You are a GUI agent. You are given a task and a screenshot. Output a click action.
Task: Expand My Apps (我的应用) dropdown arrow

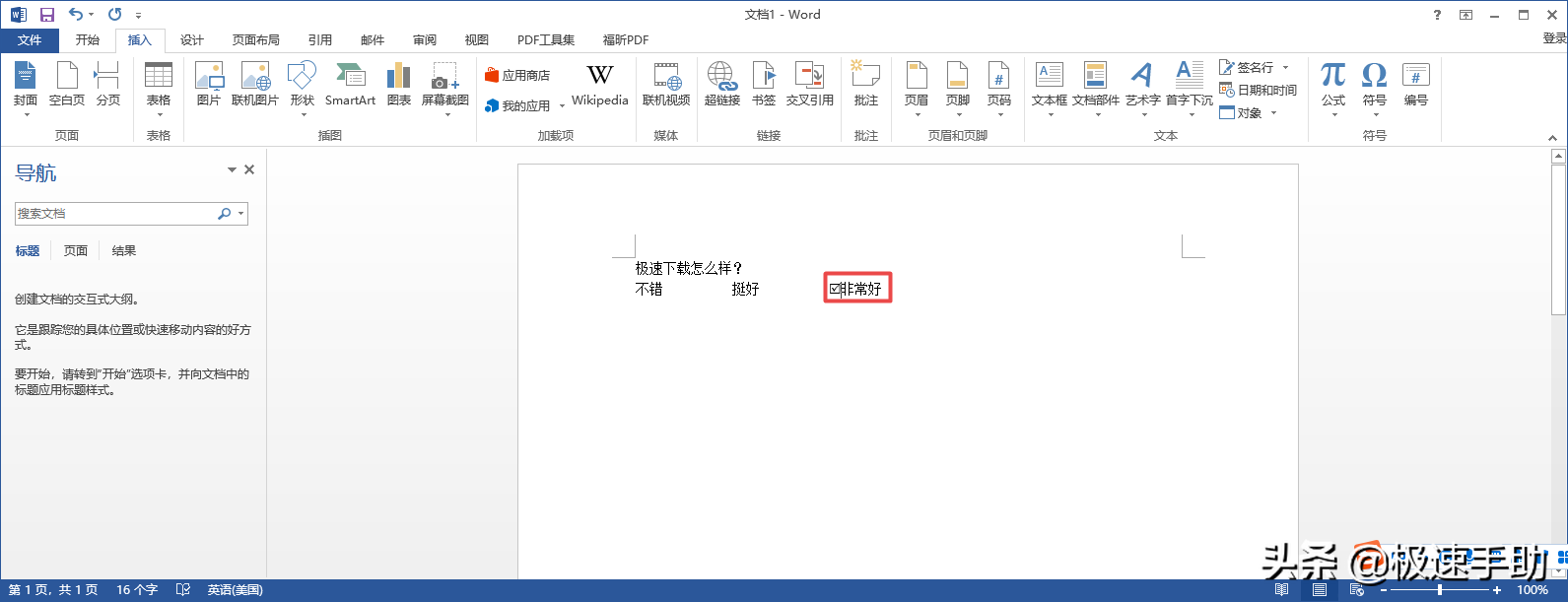click(x=562, y=105)
